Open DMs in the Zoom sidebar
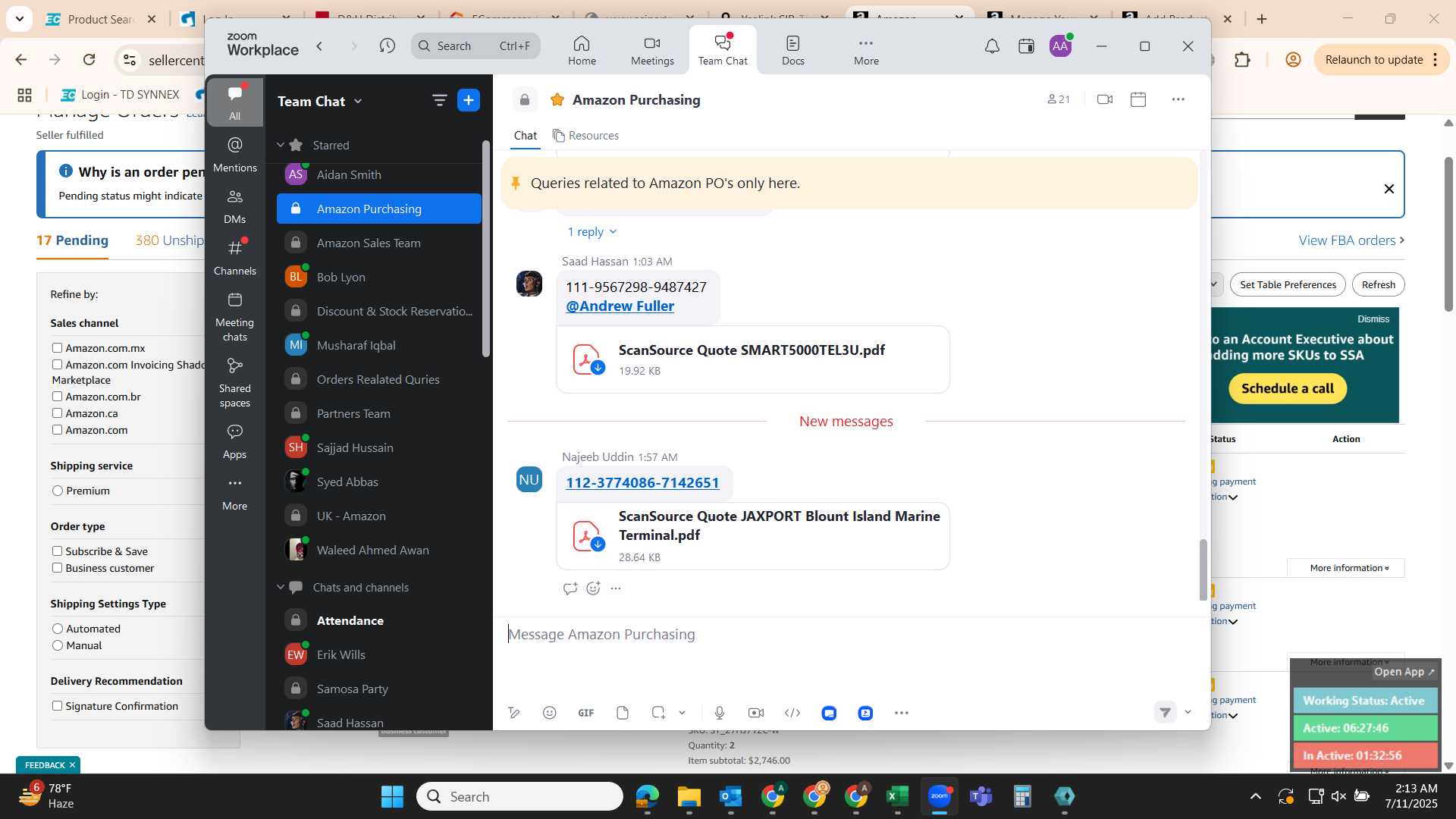 tap(234, 206)
